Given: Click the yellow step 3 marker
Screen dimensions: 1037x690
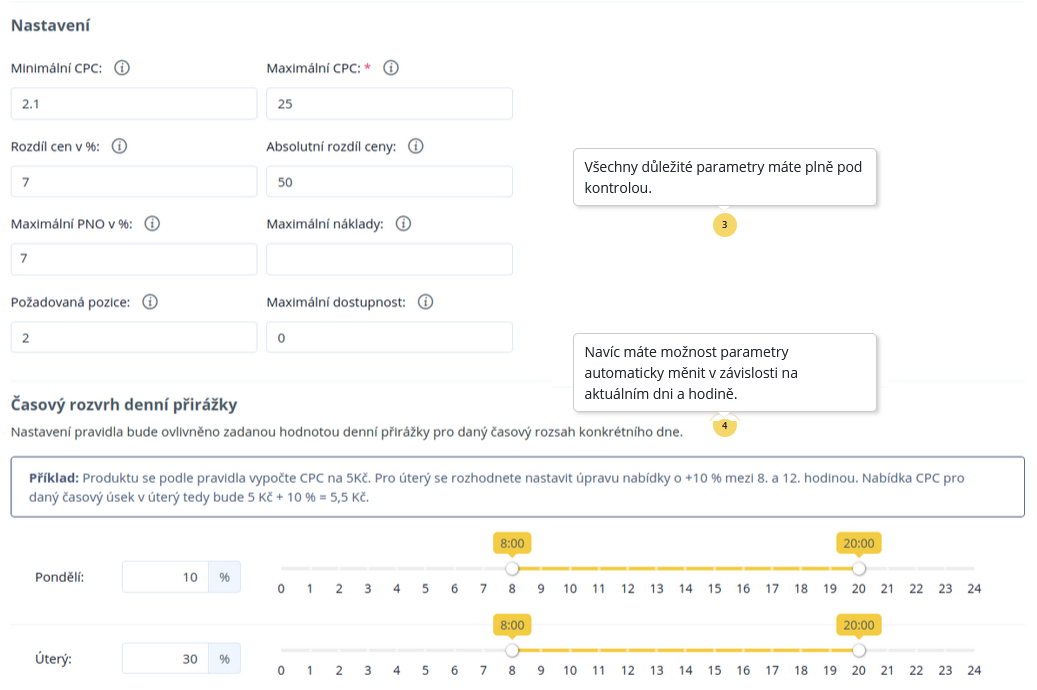Looking at the screenshot, I should [x=725, y=225].
